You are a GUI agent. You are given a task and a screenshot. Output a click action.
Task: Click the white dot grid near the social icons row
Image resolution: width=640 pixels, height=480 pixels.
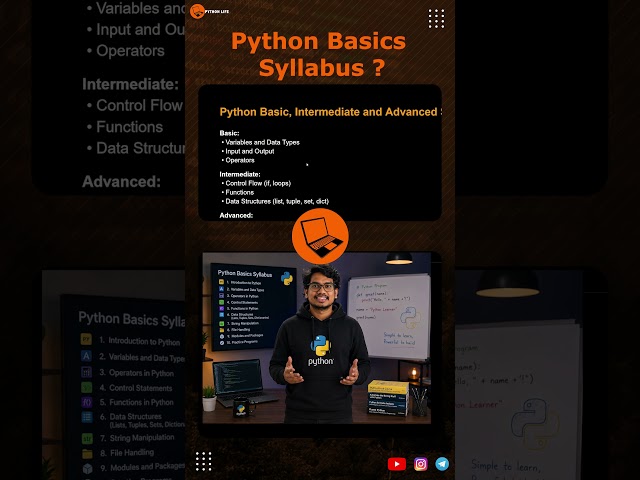[203, 462]
